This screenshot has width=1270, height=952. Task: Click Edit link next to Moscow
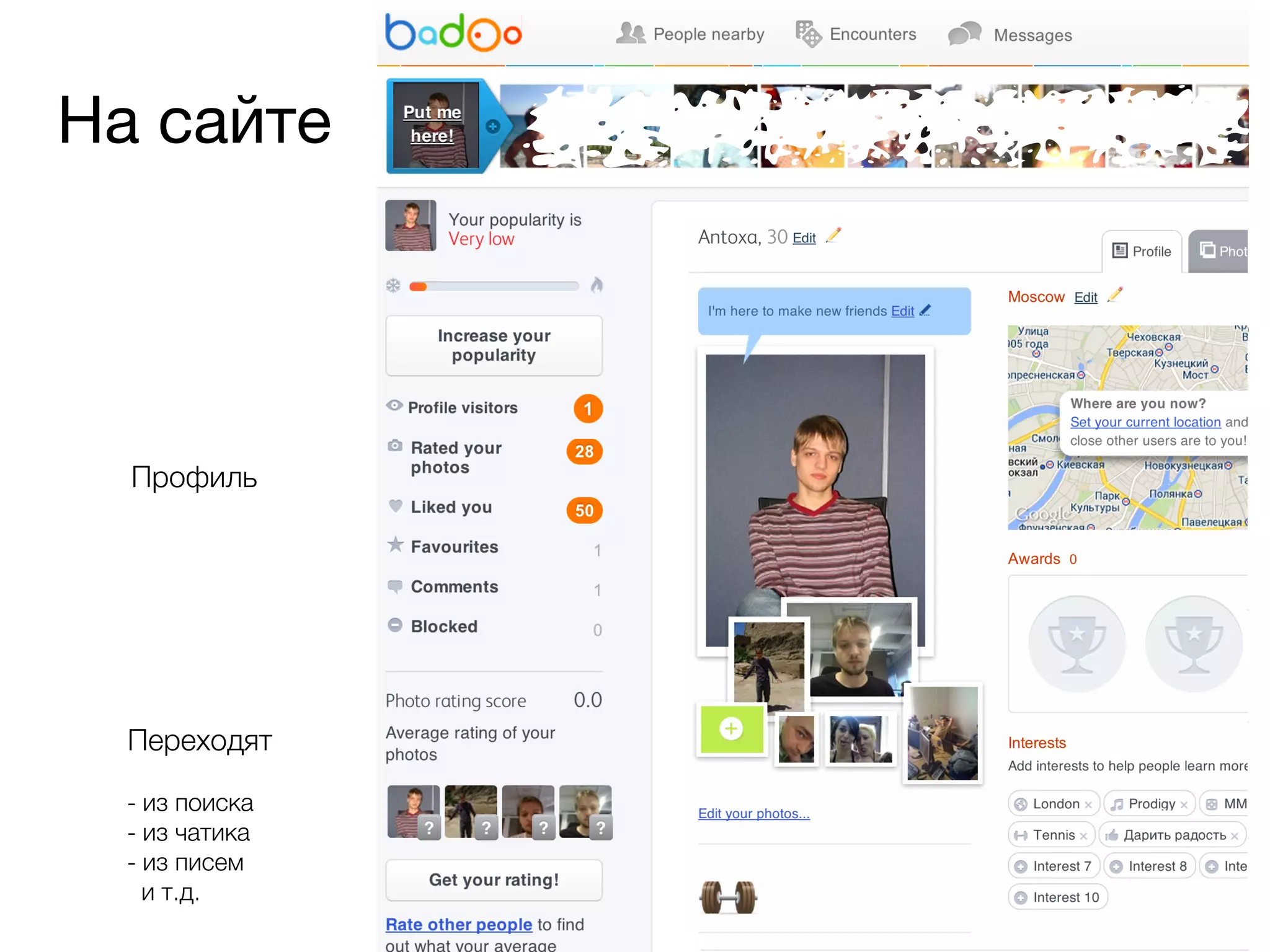click(x=1086, y=297)
